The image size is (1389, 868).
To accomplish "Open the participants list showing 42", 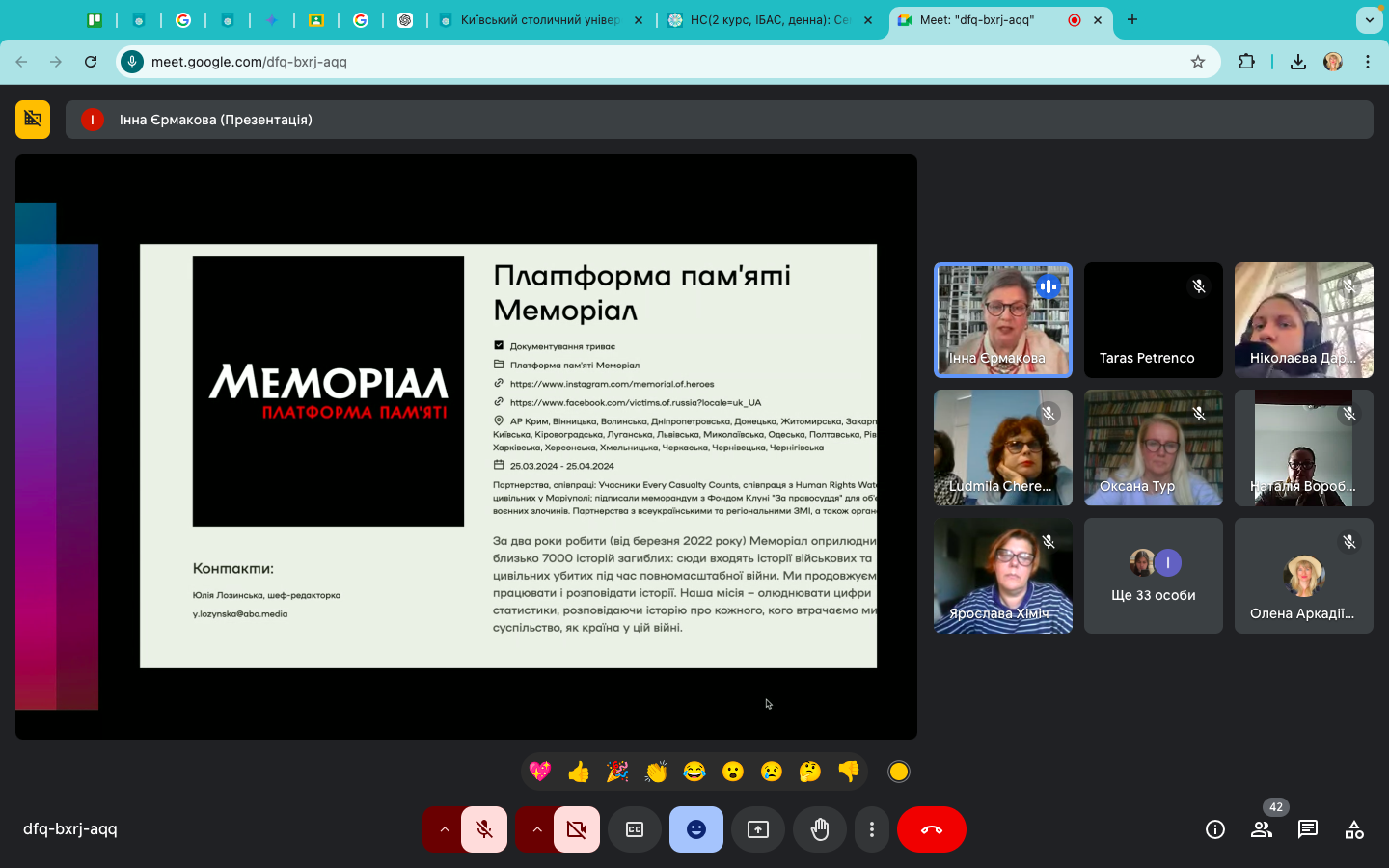I will tap(1262, 829).
